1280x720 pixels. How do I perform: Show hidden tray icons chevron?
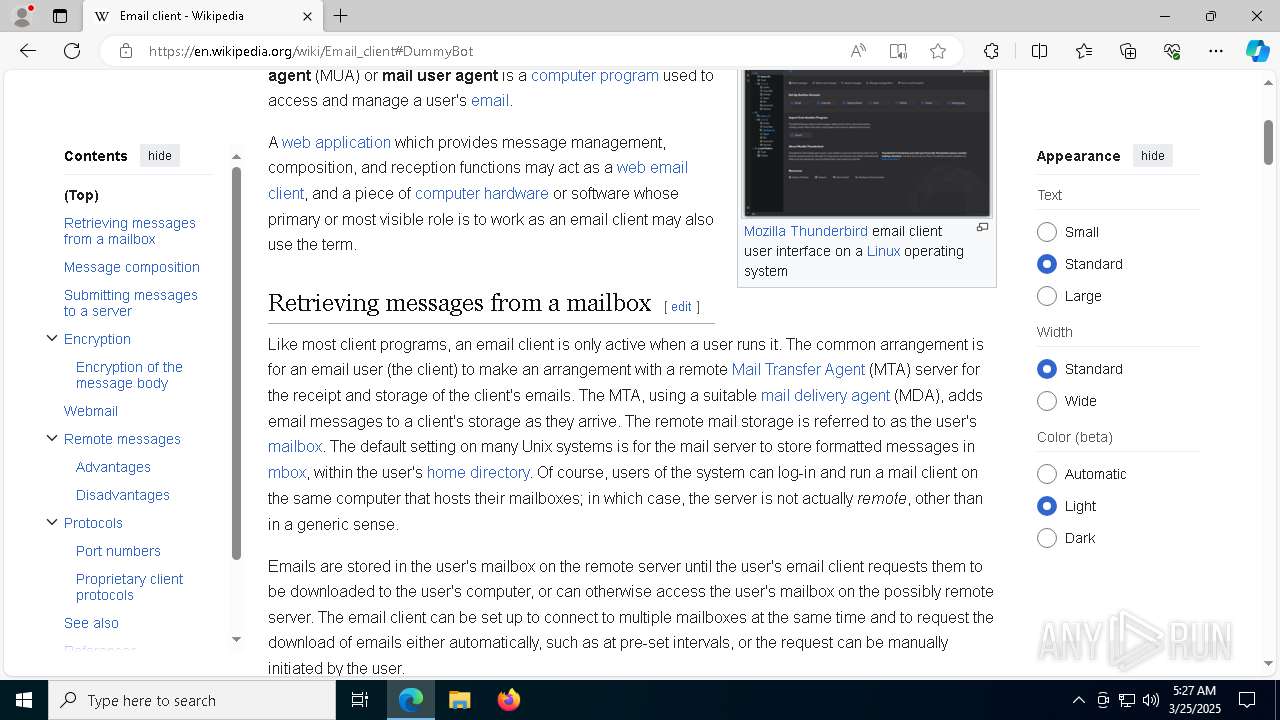click(1078, 700)
